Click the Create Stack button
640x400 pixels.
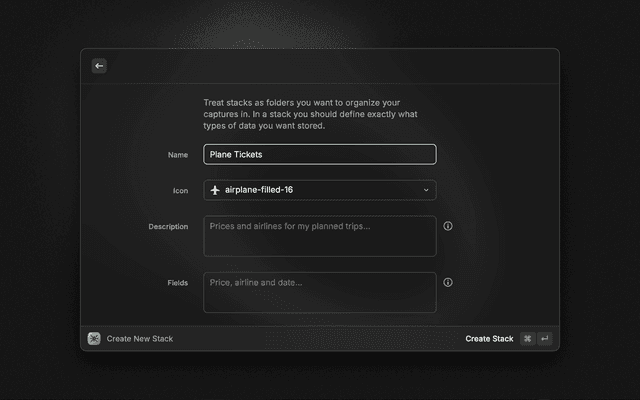[489, 339]
